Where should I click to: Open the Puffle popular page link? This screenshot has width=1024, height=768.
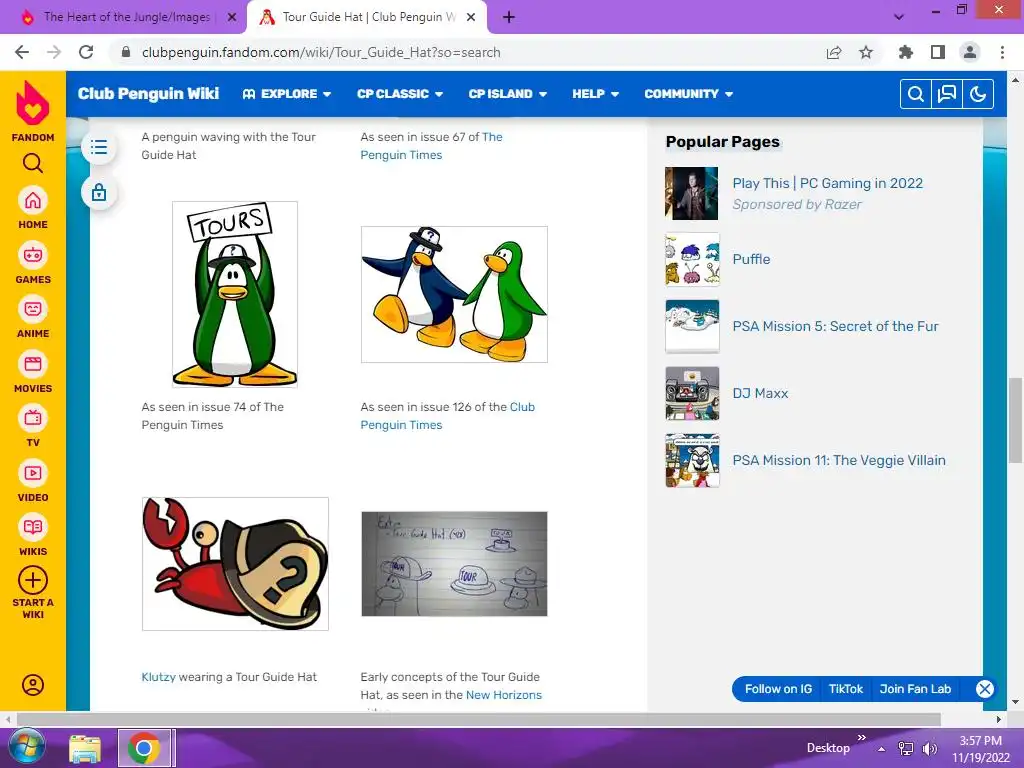751,259
